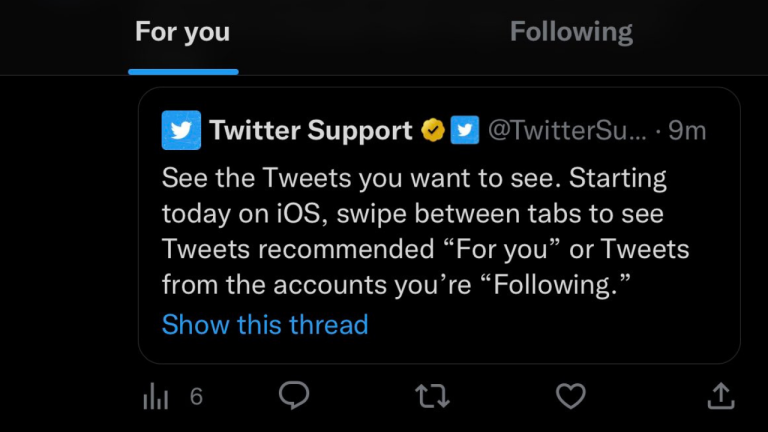Click the words "Starting today on iOS"
This screenshot has width=768, height=432.
tap(414, 196)
